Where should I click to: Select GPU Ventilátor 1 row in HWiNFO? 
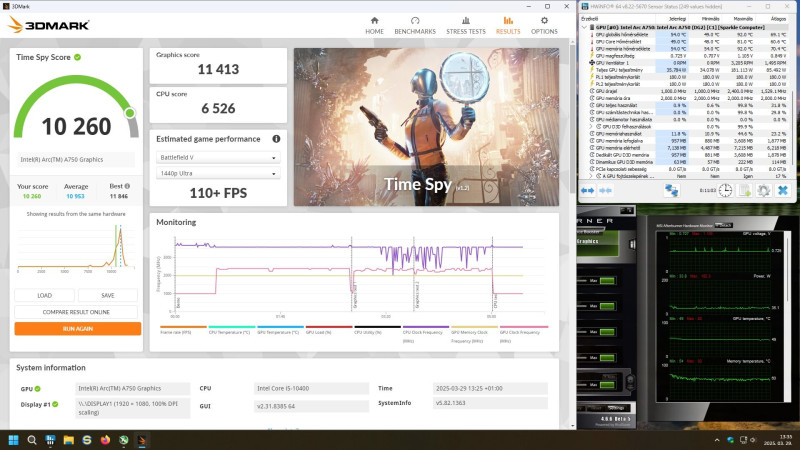(686, 63)
